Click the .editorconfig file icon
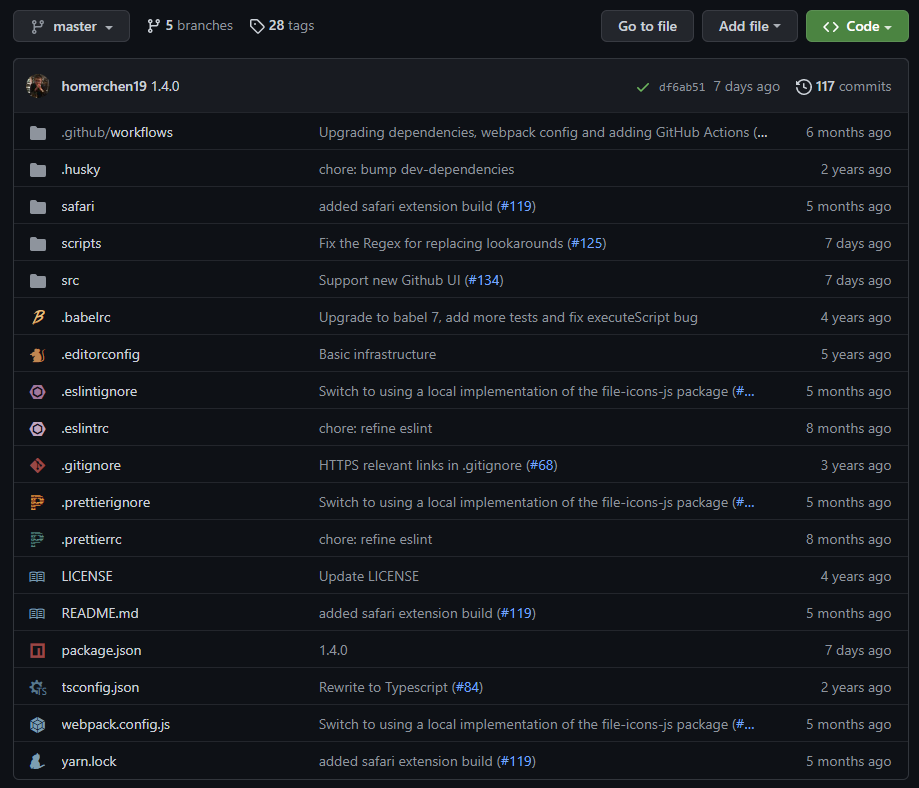This screenshot has width=919, height=788. coord(38,355)
